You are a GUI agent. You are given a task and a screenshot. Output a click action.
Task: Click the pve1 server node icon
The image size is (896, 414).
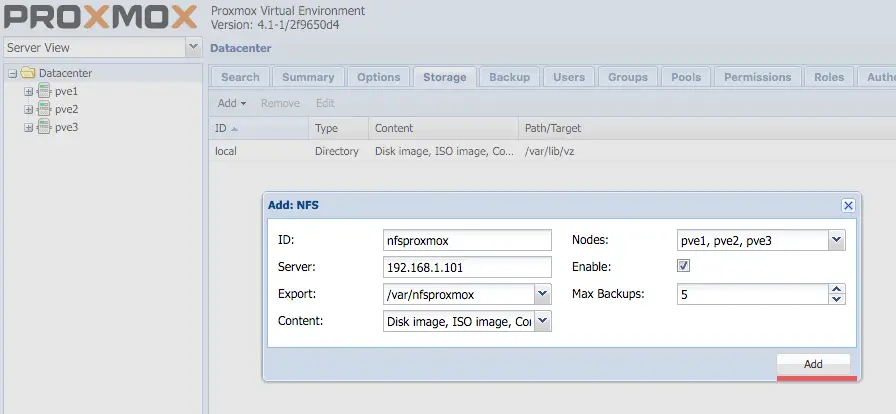(44, 91)
